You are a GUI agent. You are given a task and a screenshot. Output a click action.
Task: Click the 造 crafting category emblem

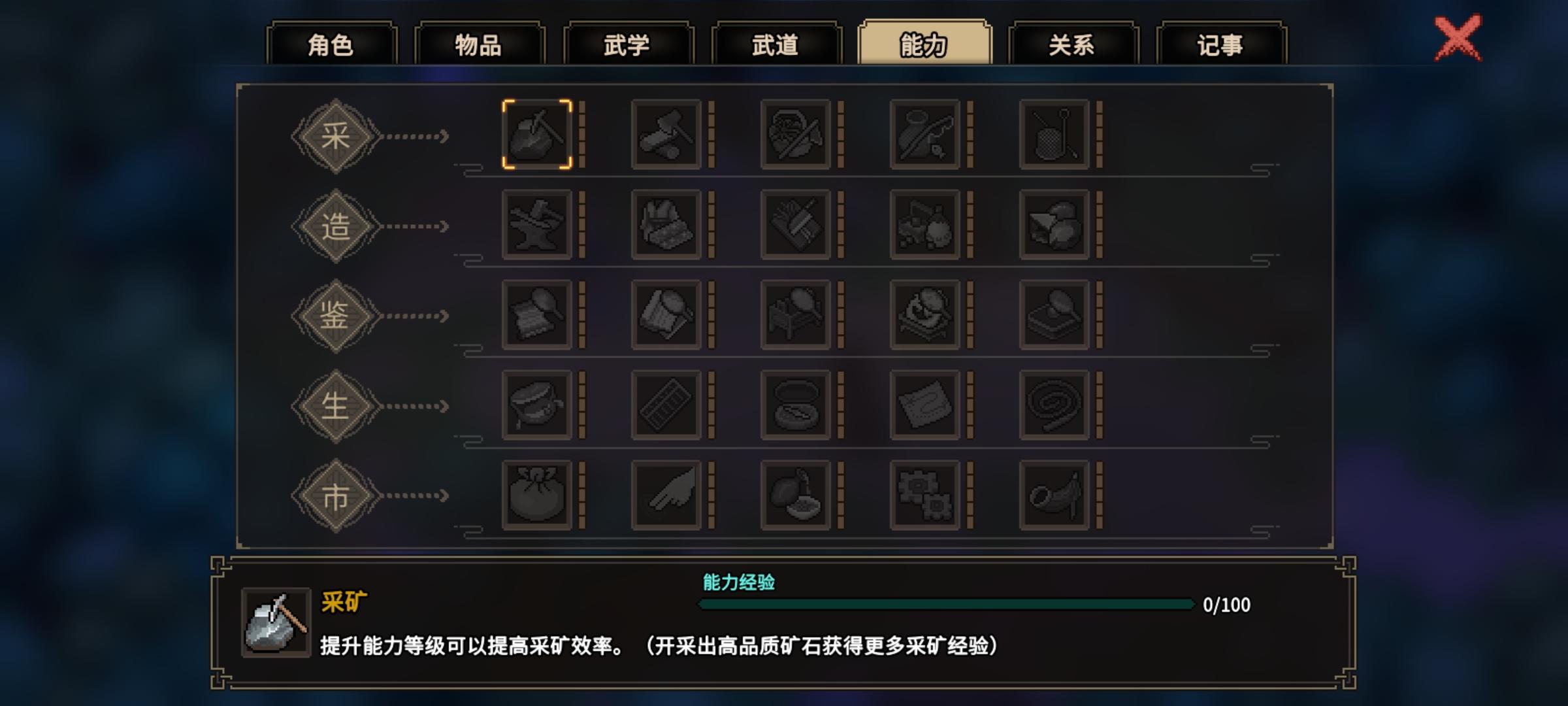[336, 226]
